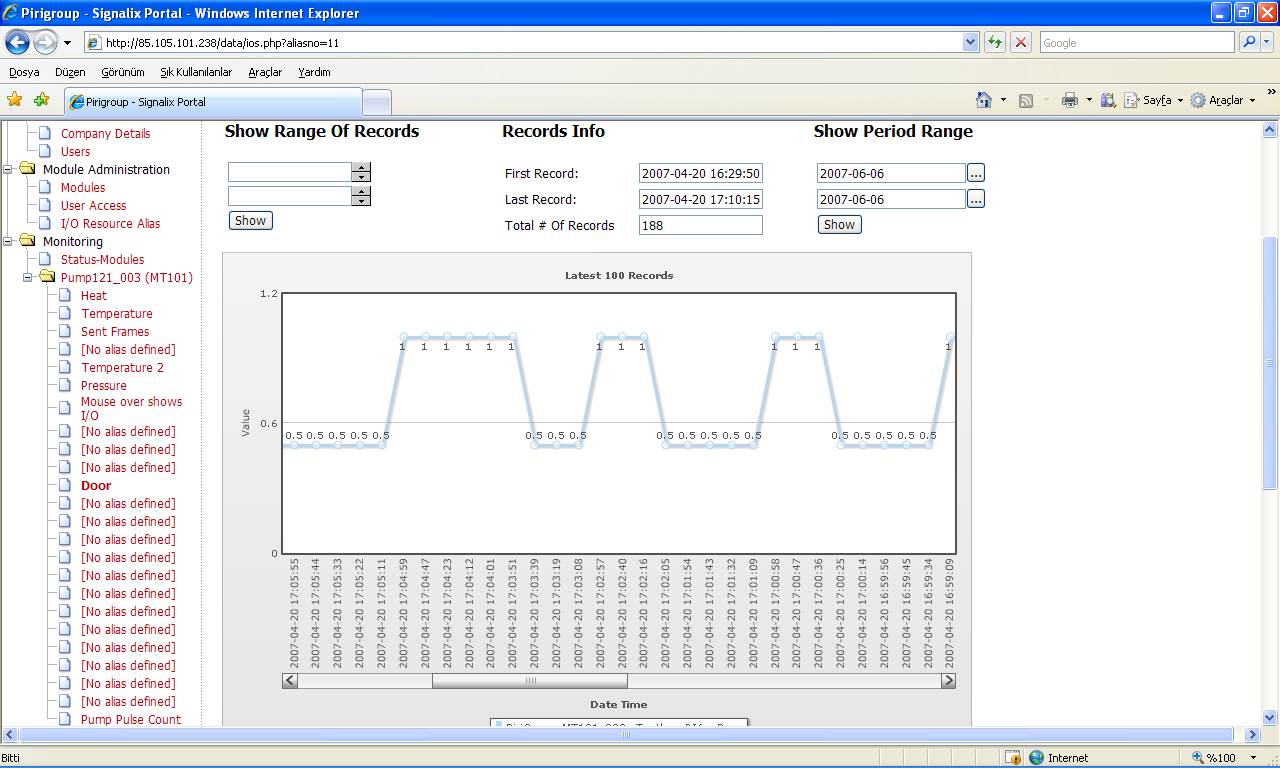
Task: Click Show under Show Range Of Records
Action: coord(250,220)
